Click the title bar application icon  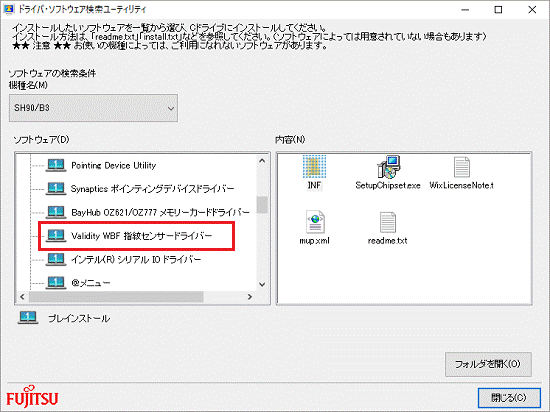pyautogui.click(x=8, y=9)
